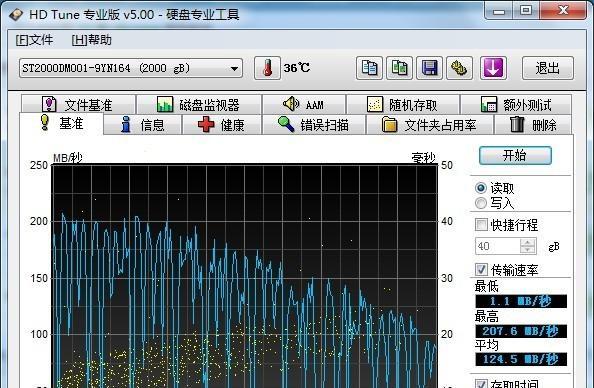Viewport: 594px width, 388px height.
Task: Save screenshot with floppy disk icon
Action: [429, 68]
